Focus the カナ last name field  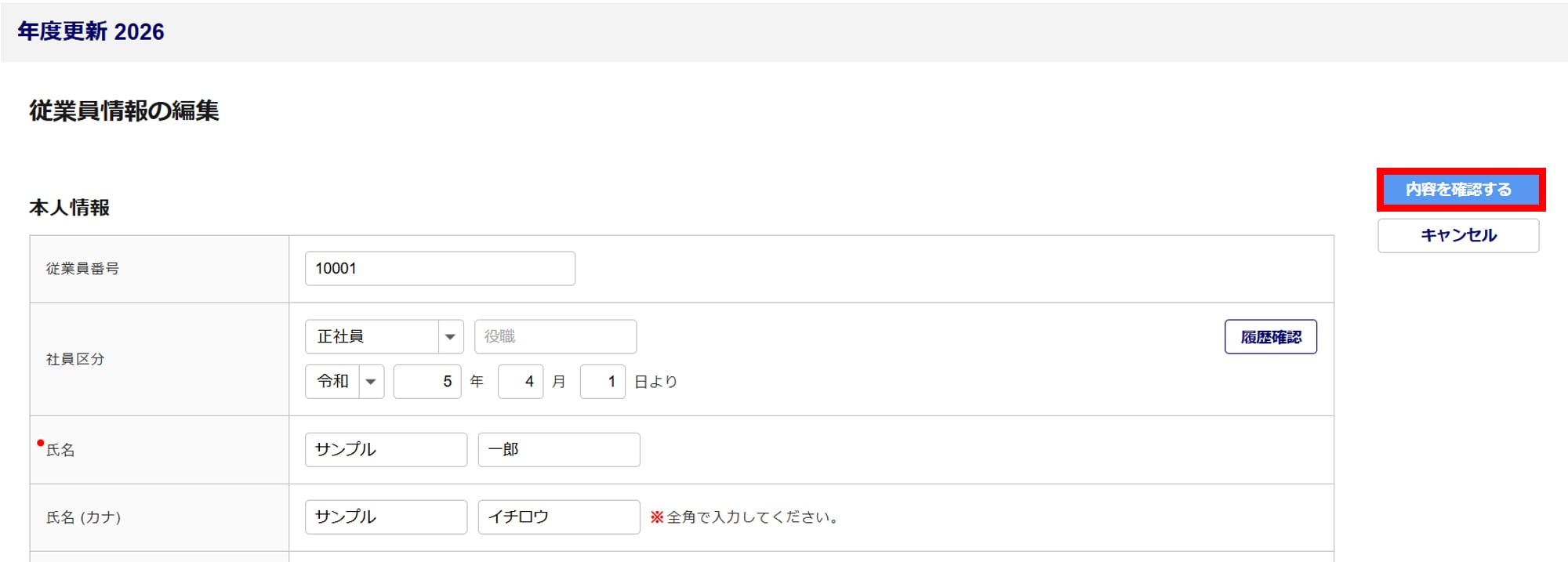click(386, 517)
